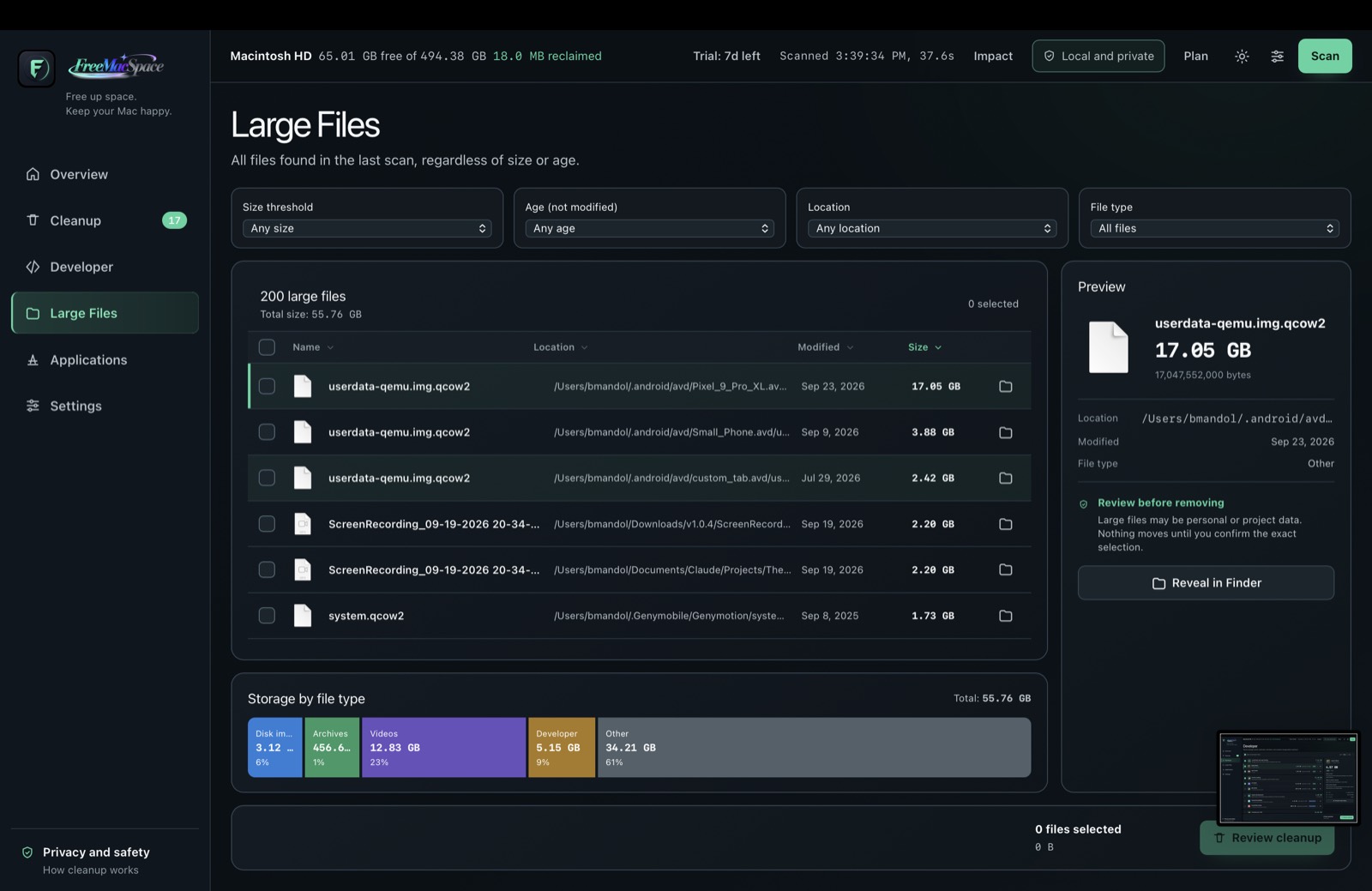Click file icon of system.qcow2 row
The height and width of the screenshot is (891, 1372).
click(303, 616)
